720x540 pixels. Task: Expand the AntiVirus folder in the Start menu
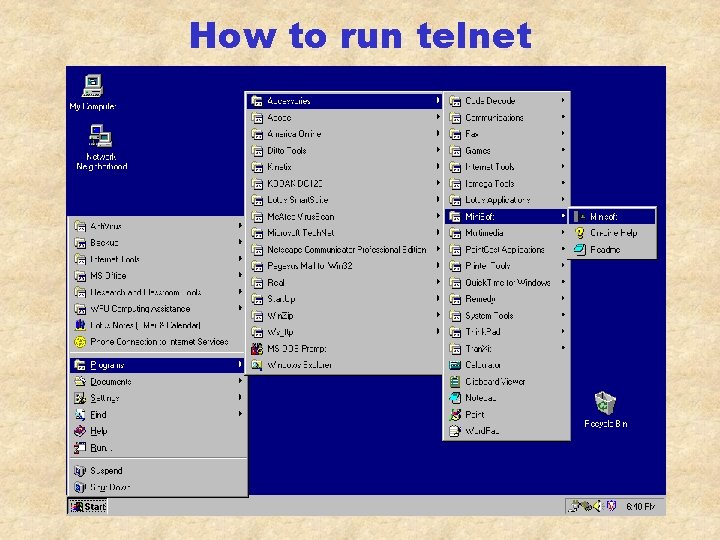(158, 226)
